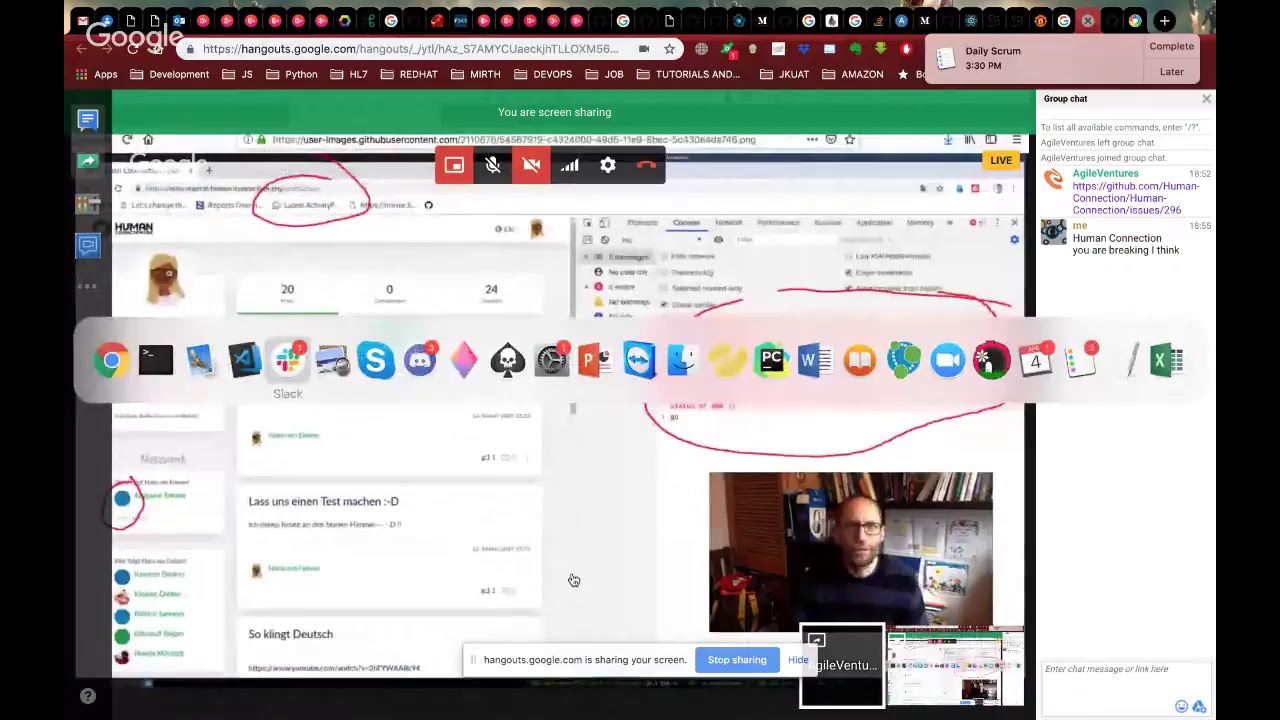Screen dimensions: 1280x720
Task: Open the JKUAT bookmarks folder
Action: (x=785, y=74)
